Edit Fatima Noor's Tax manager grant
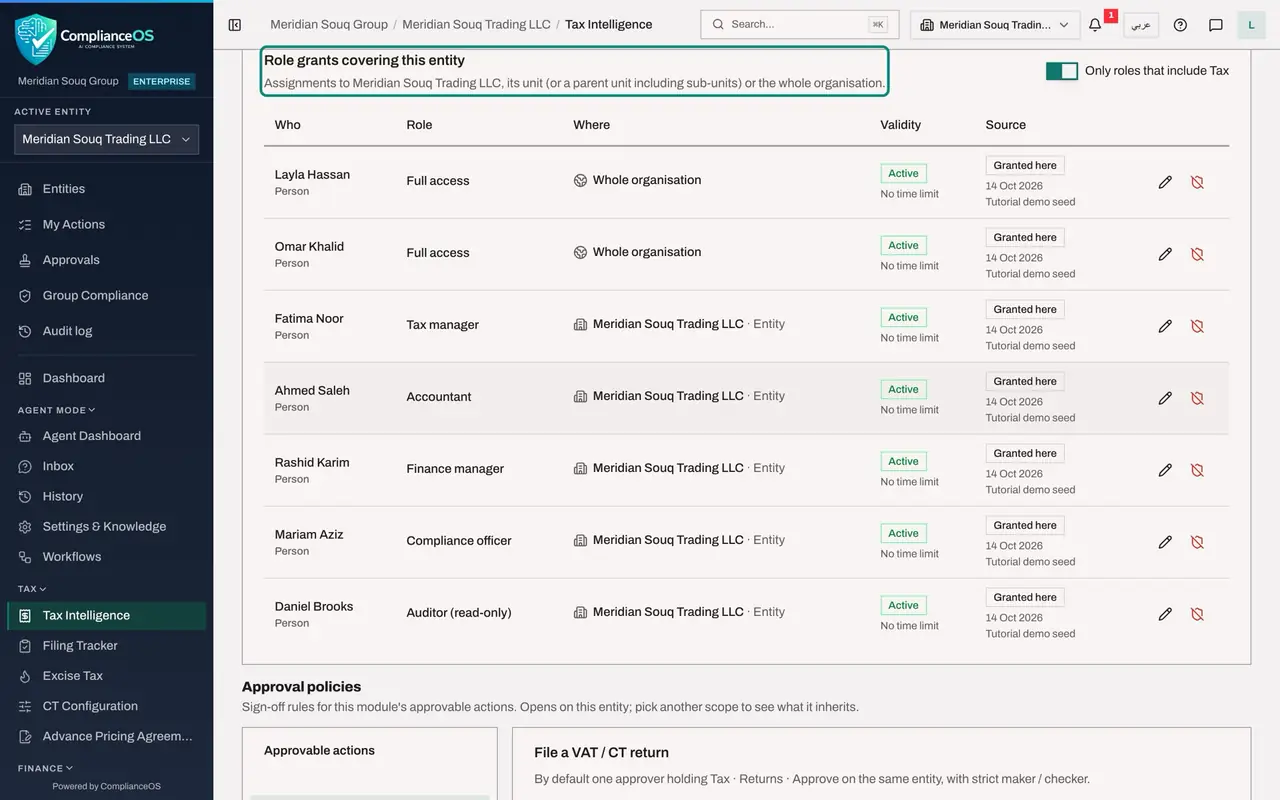The width and height of the screenshot is (1280, 800). (x=1165, y=326)
